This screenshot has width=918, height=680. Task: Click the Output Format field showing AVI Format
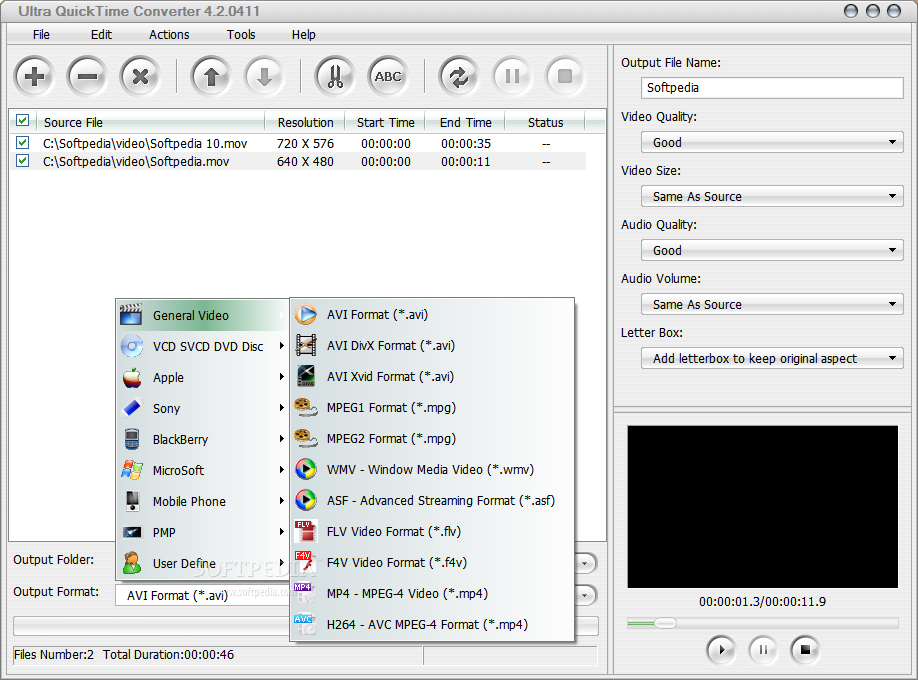click(203, 595)
